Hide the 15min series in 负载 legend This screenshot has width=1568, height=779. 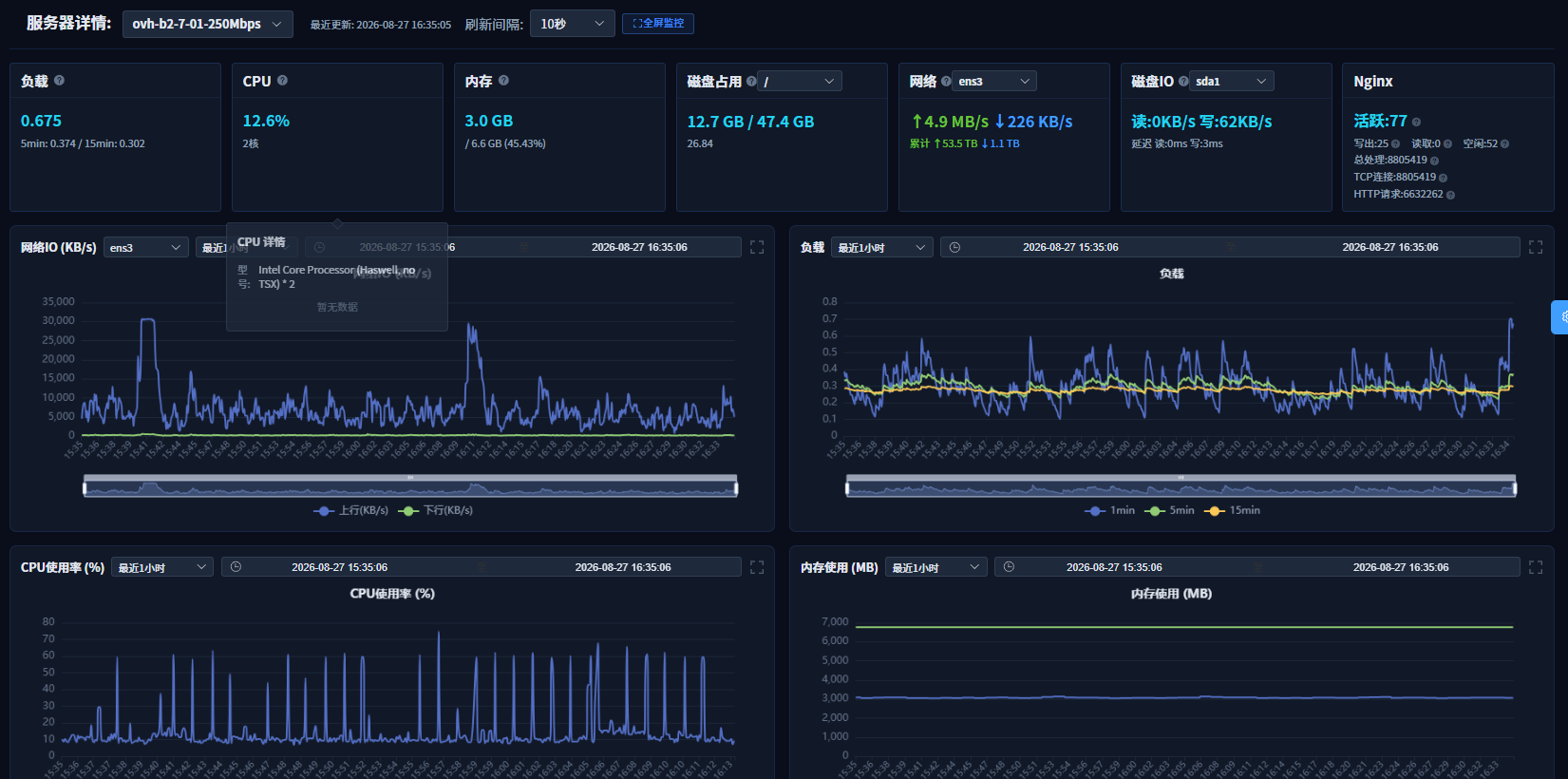point(1232,510)
